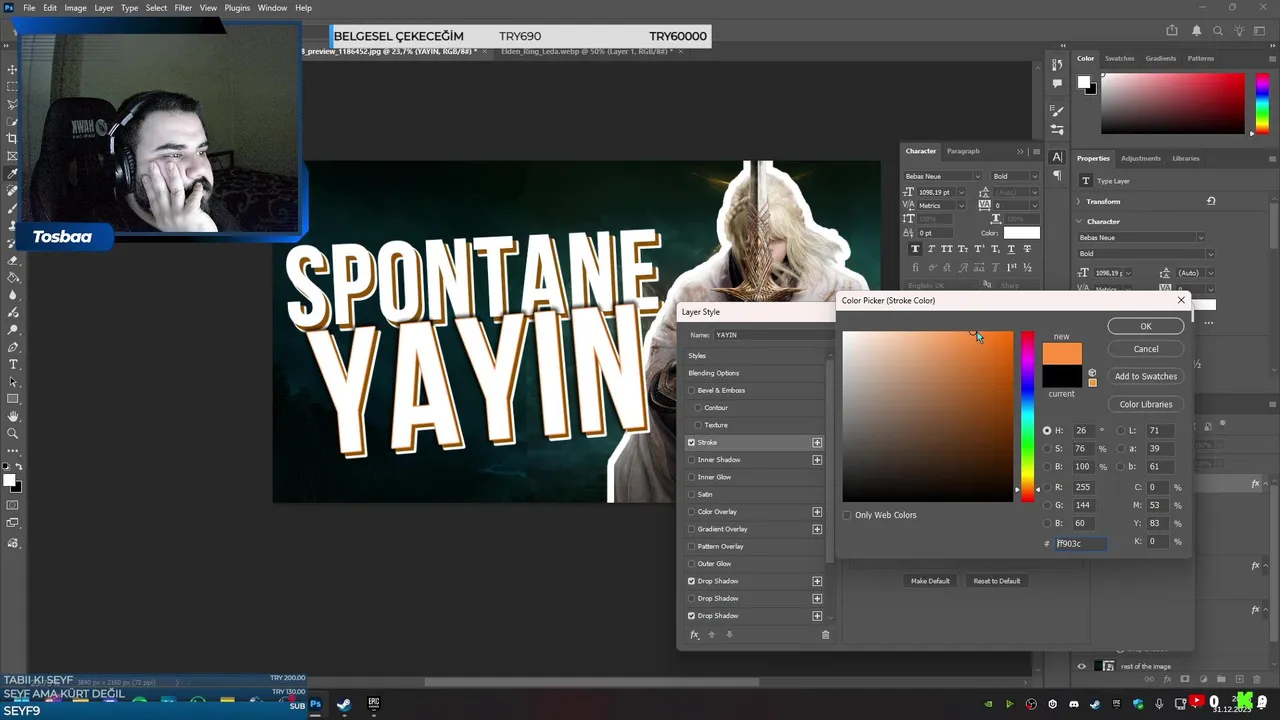Select the Rectangular Marquee tool
Viewport: 1280px width, 720px height.
pos(12,87)
